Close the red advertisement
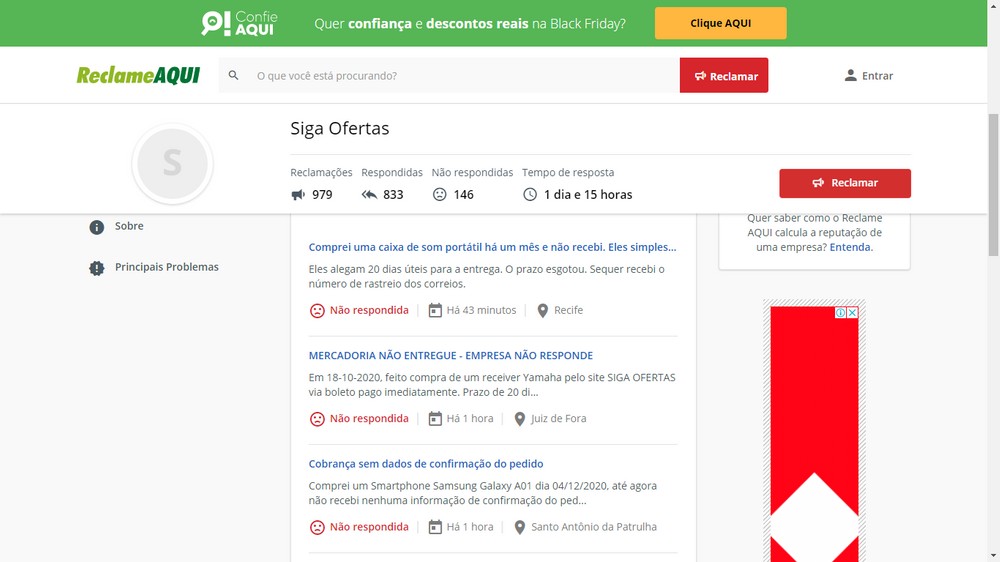The width and height of the screenshot is (1000, 562). pyautogui.click(x=853, y=313)
